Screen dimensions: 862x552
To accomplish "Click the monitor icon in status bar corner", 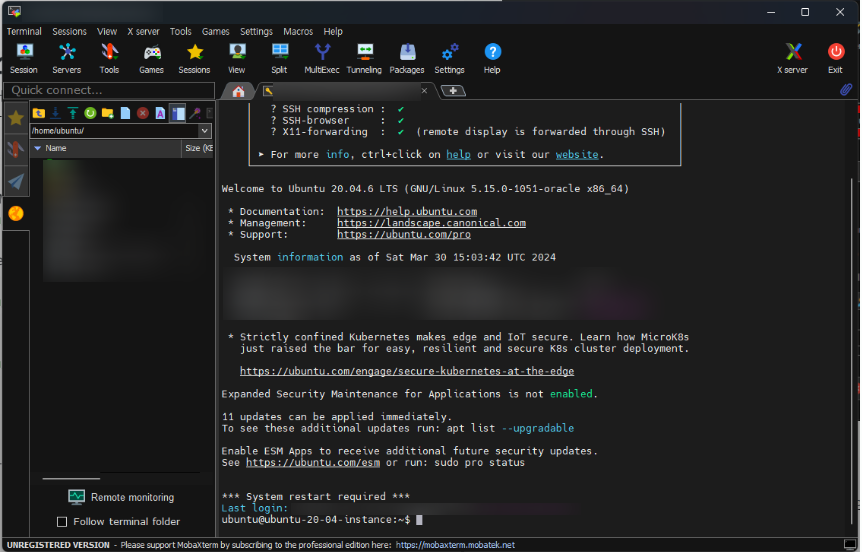I will tap(850, 544).
